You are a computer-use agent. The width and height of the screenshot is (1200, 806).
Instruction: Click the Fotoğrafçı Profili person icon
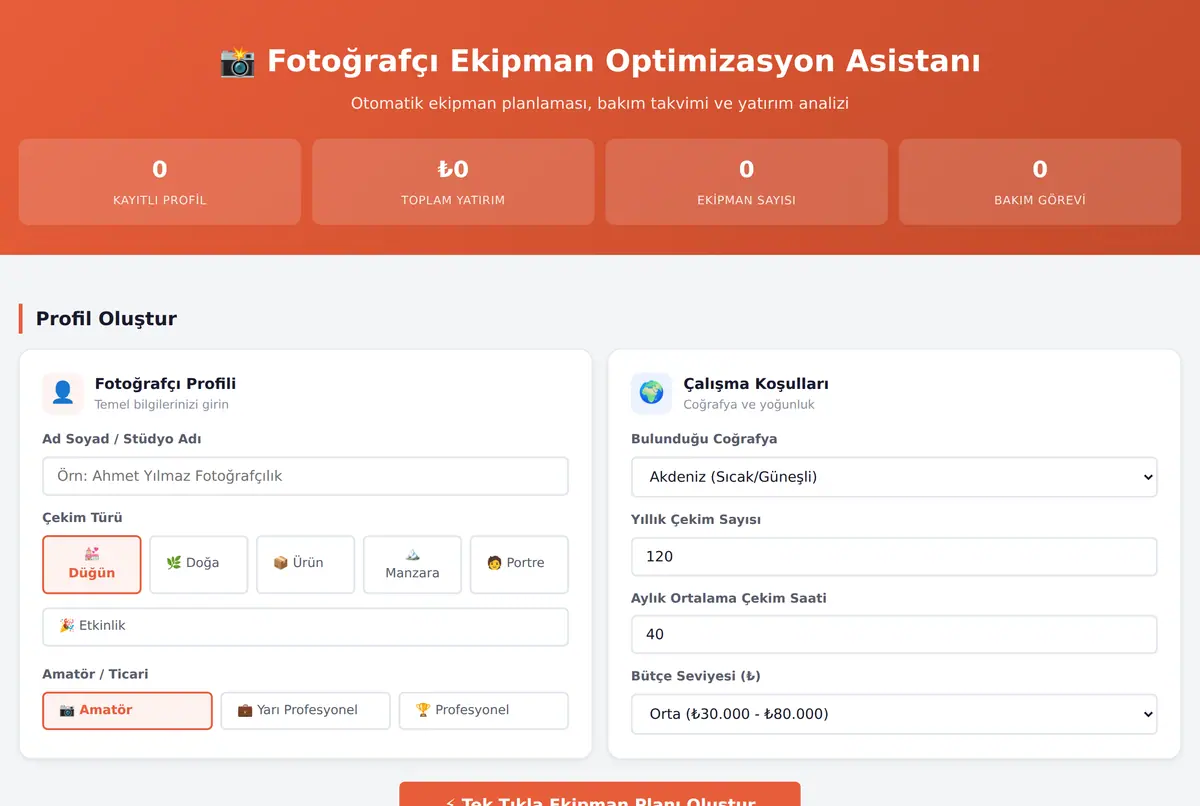(x=63, y=393)
